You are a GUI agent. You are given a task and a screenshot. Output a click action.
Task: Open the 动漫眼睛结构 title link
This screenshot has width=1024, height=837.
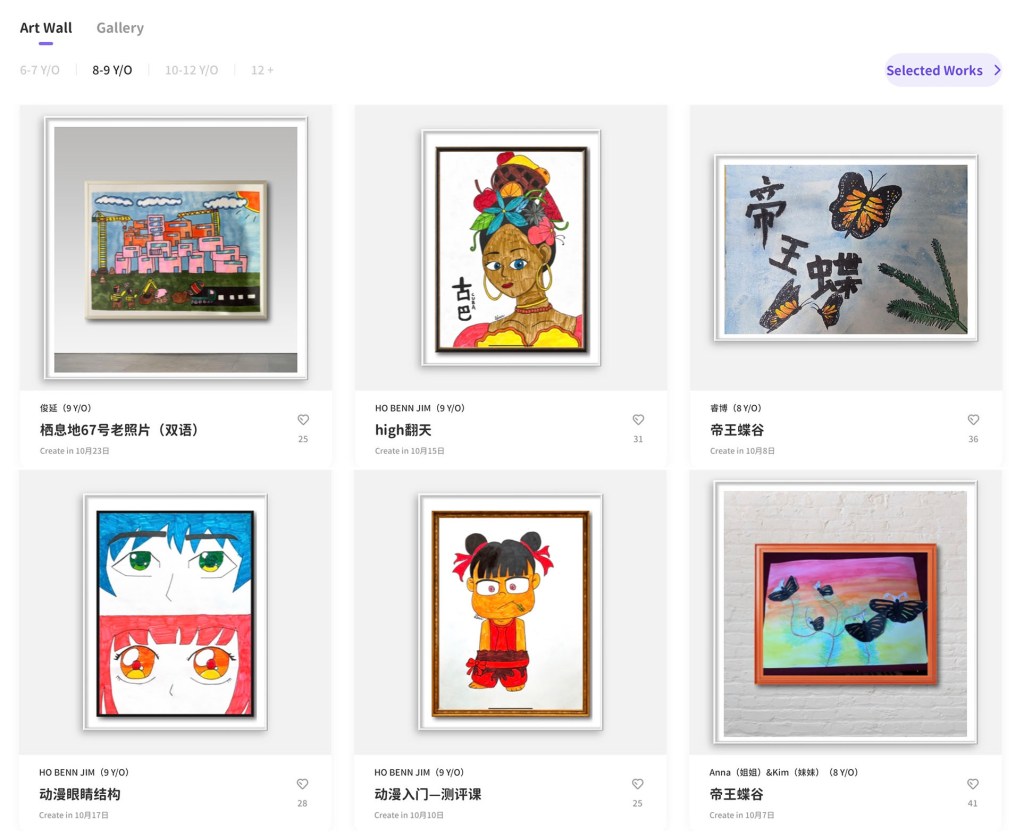coord(80,795)
